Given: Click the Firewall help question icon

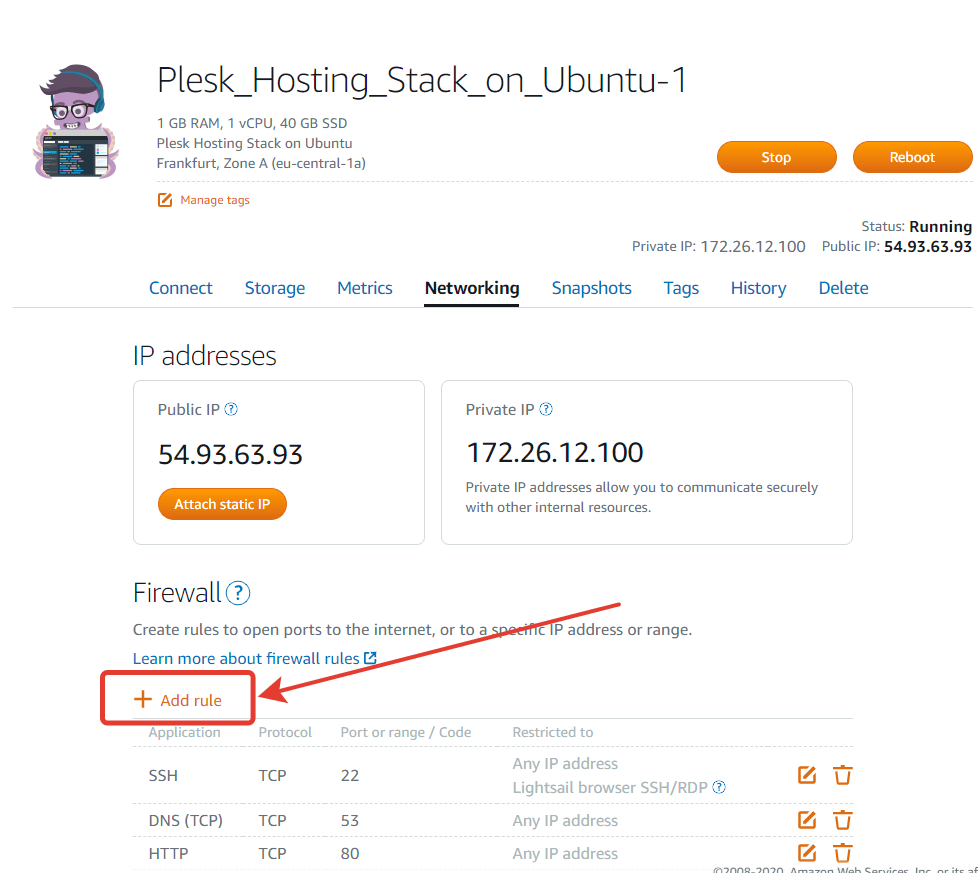Looking at the screenshot, I should point(238,593).
